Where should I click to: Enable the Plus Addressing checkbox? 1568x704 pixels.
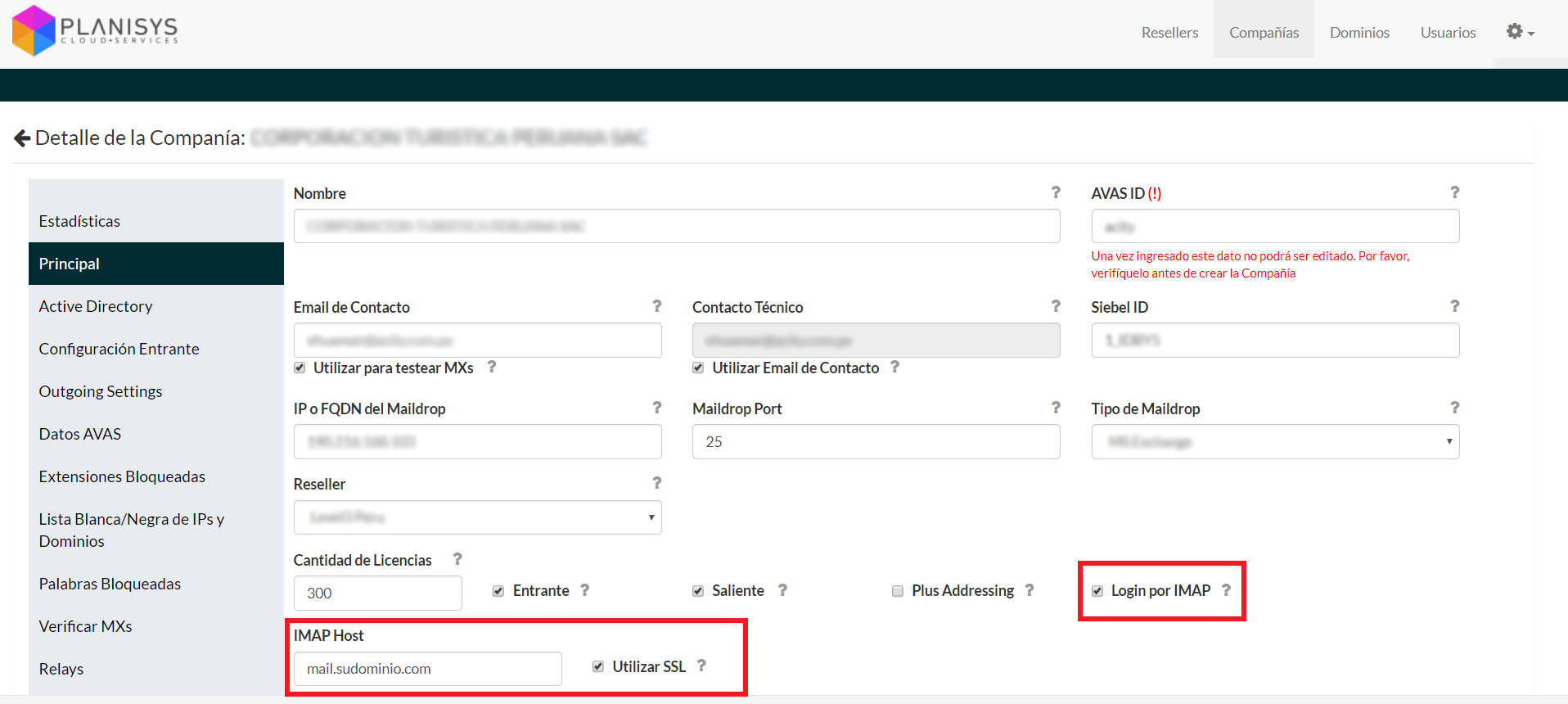click(x=898, y=591)
